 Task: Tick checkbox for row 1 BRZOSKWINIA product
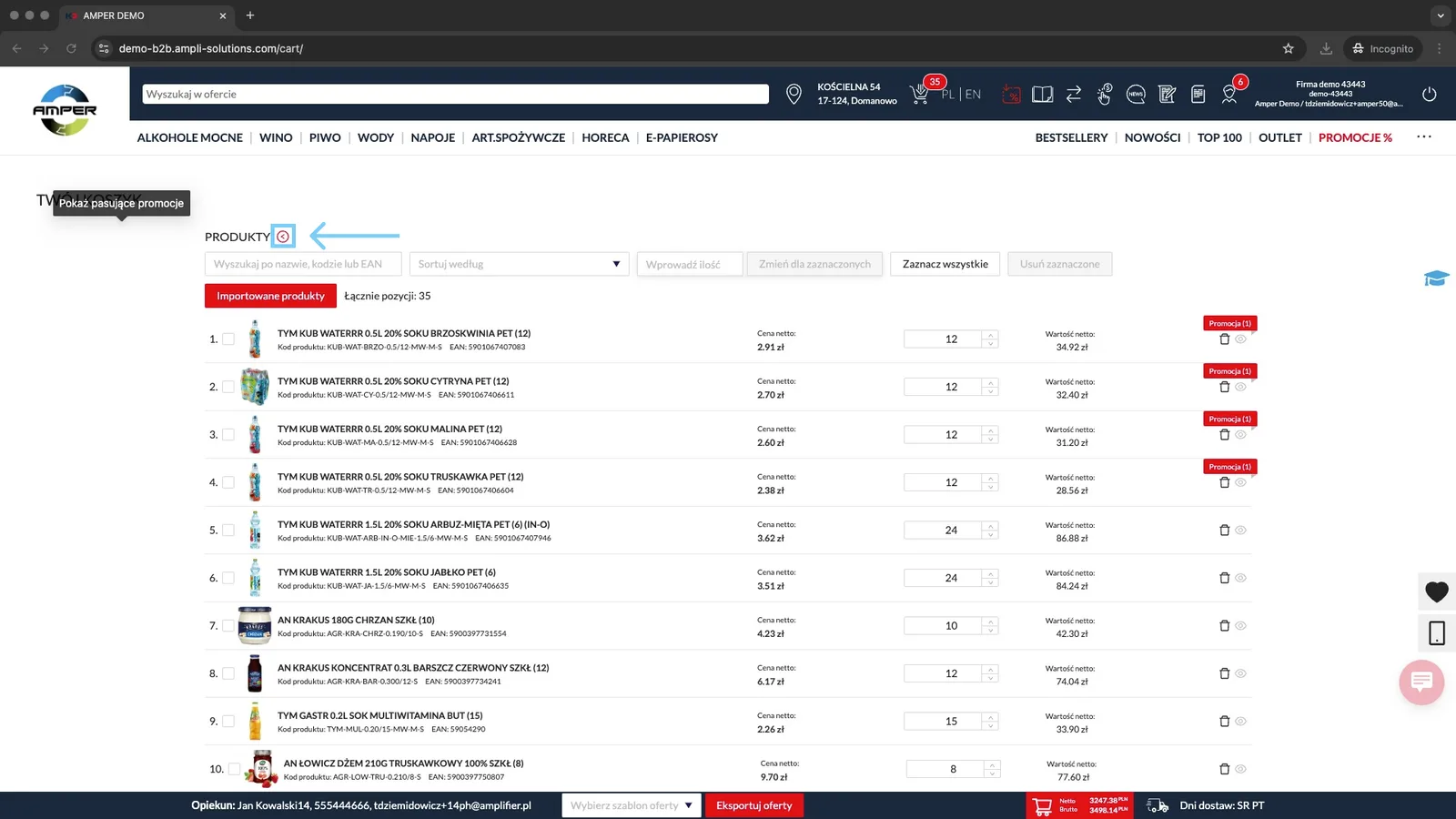[x=228, y=339]
